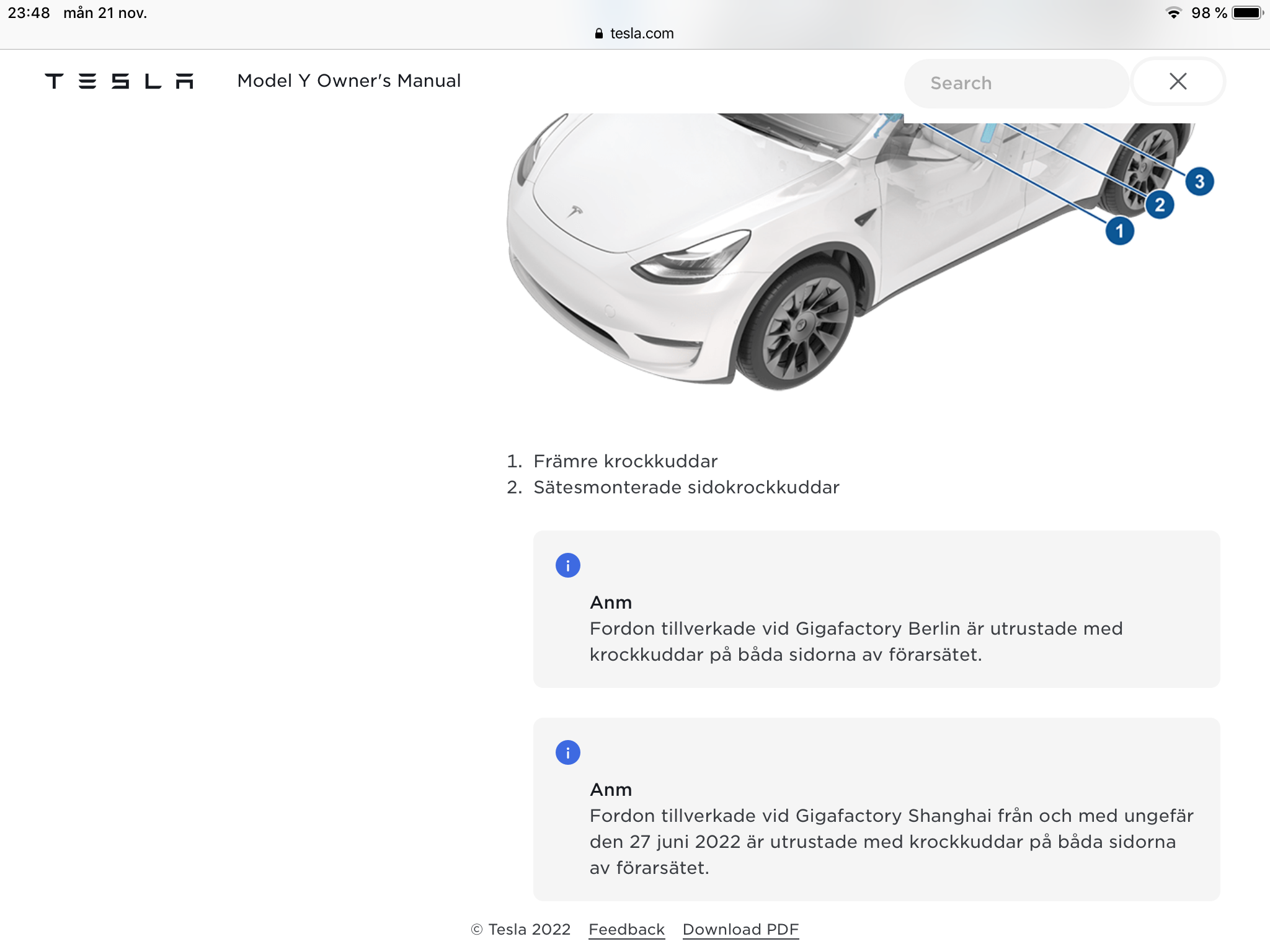Close the search with the X button

pyautogui.click(x=1178, y=81)
